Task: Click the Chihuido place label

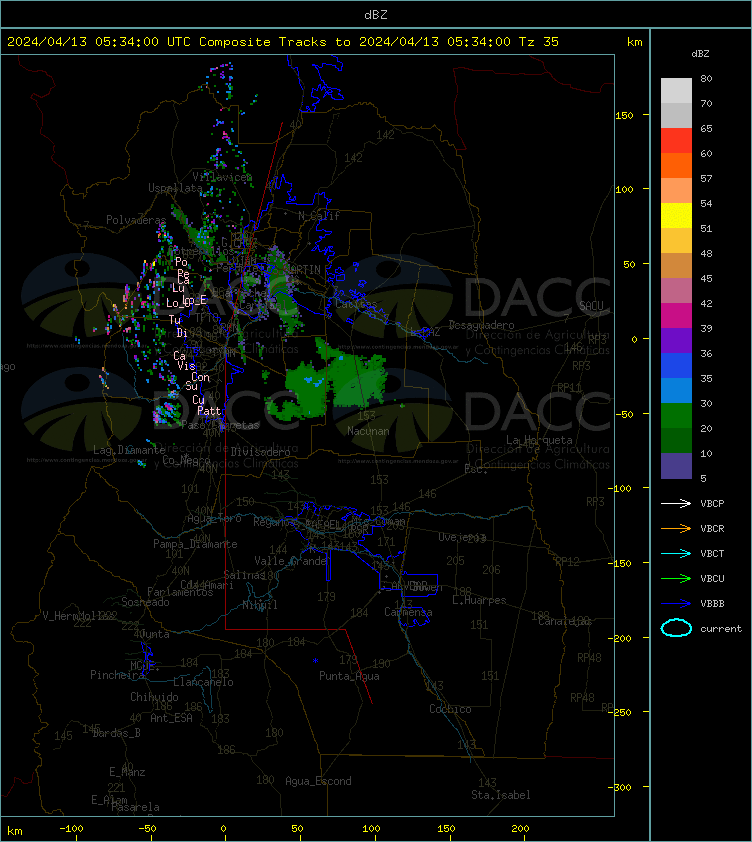Action: (154, 696)
